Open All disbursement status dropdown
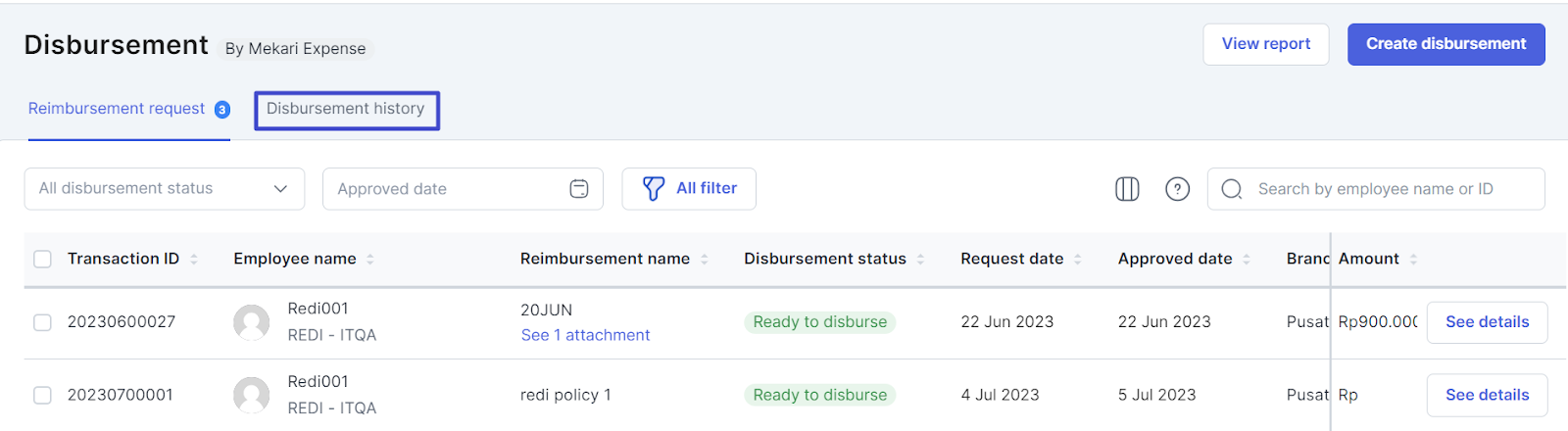 165,189
